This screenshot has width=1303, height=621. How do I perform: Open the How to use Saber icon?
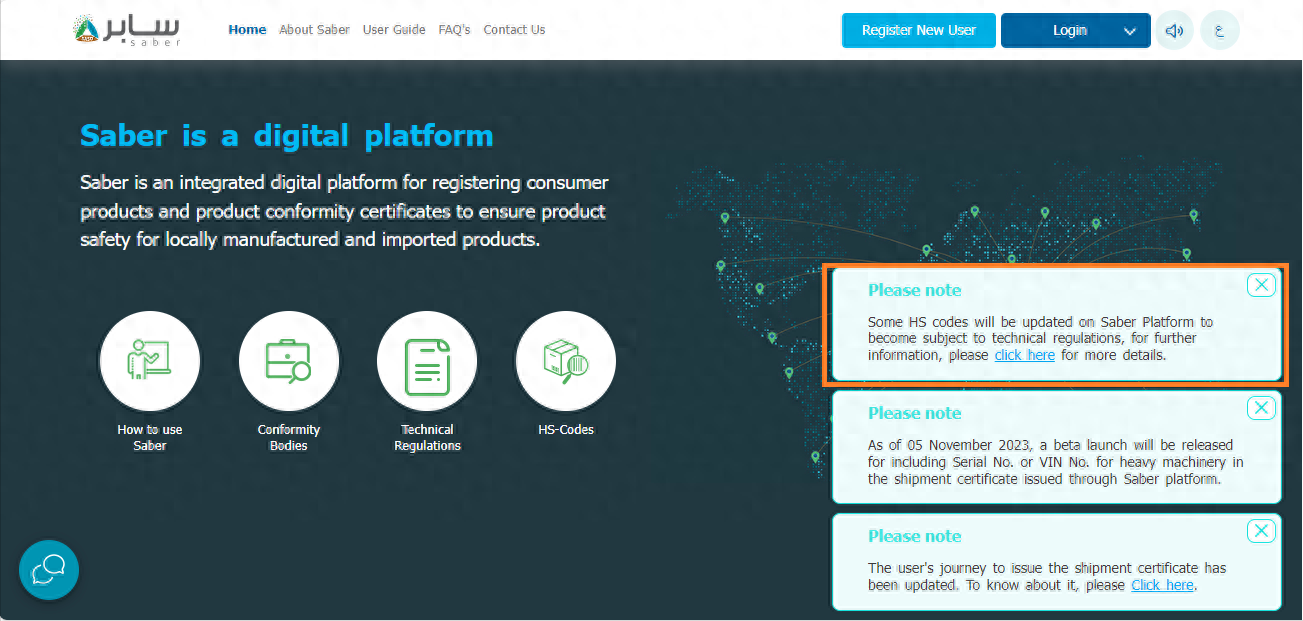point(150,361)
